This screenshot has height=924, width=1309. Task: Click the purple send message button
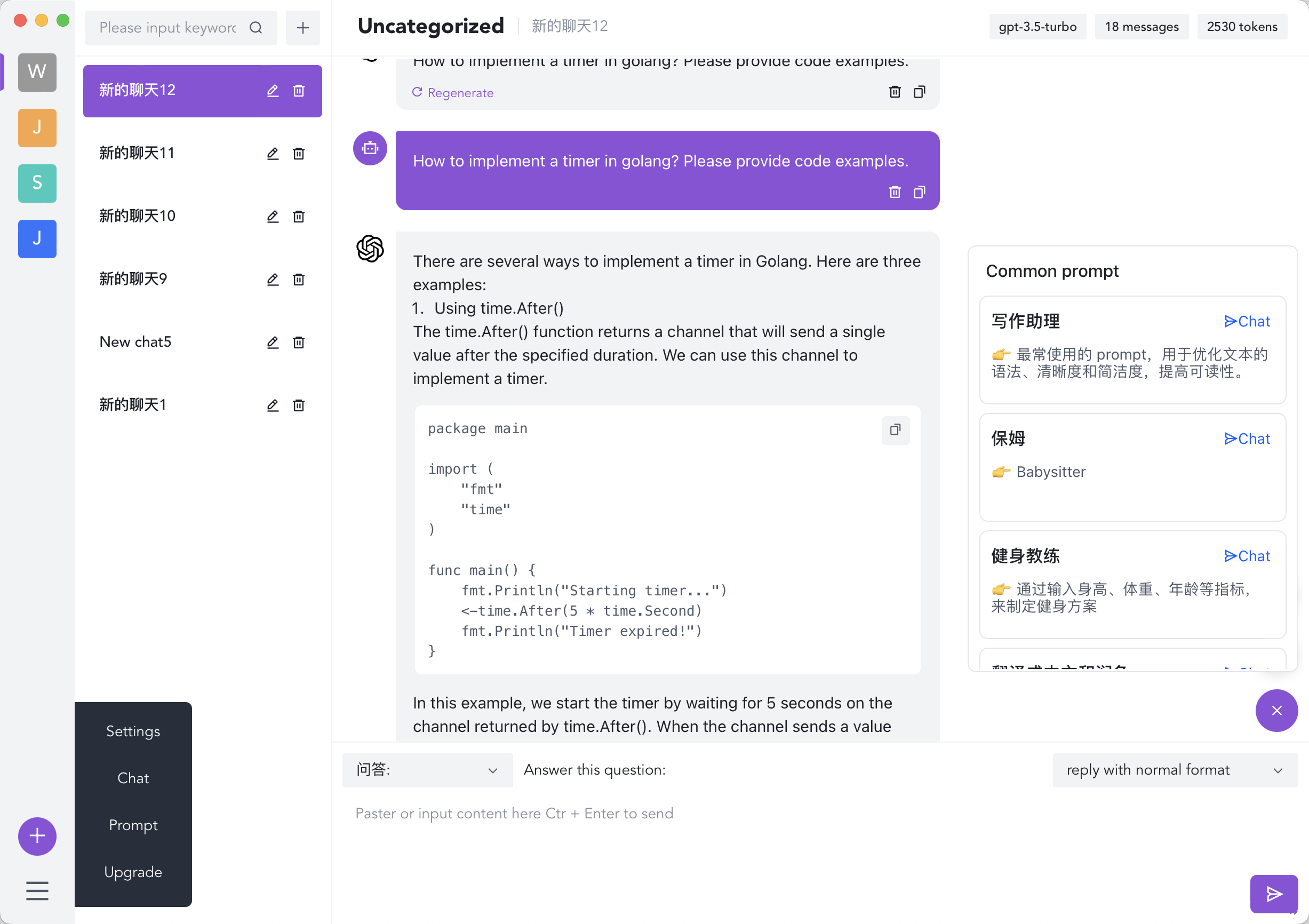pyautogui.click(x=1273, y=893)
